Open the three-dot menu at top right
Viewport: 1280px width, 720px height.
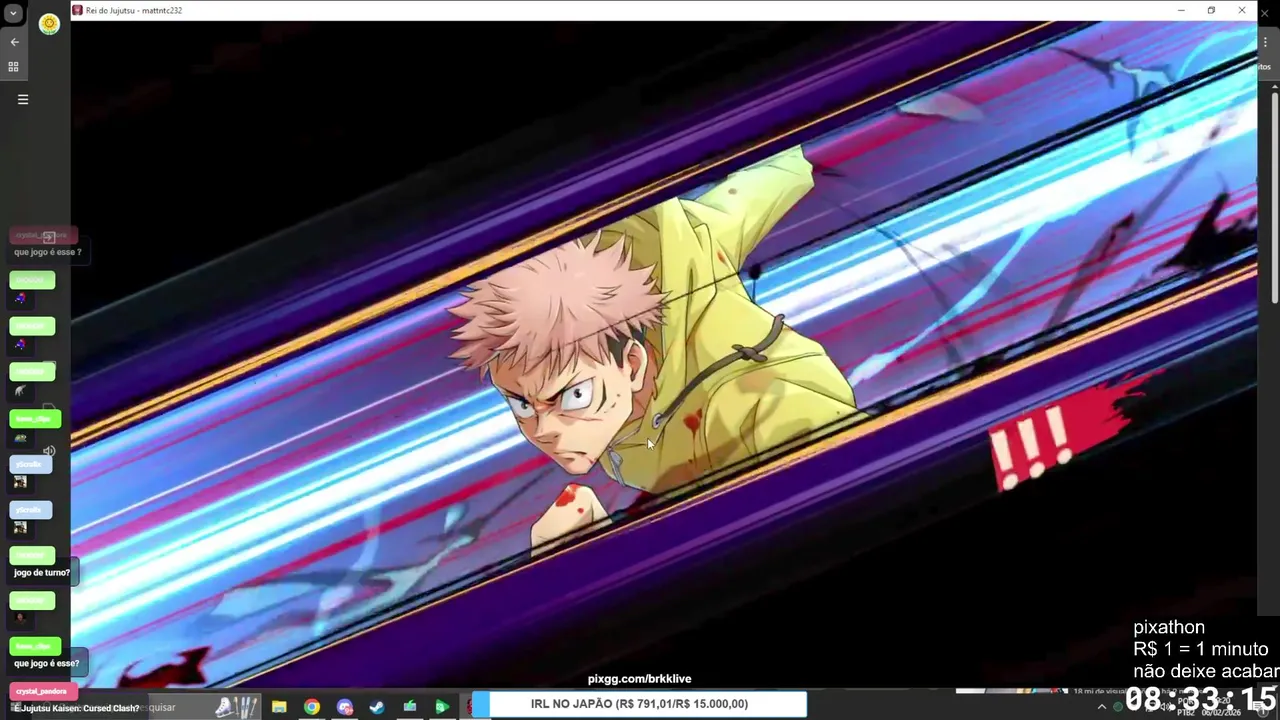point(1266,42)
